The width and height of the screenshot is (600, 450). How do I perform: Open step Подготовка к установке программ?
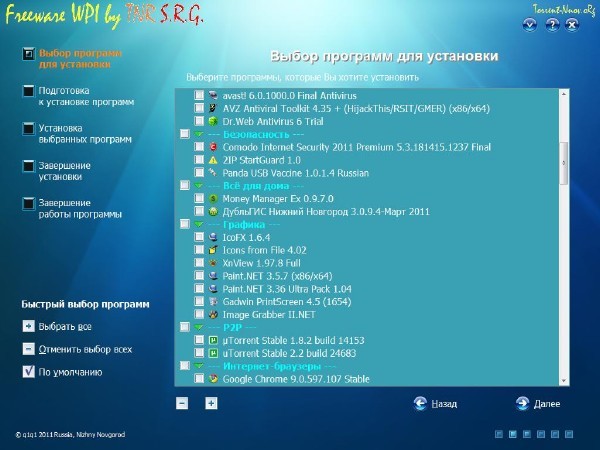(78, 96)
